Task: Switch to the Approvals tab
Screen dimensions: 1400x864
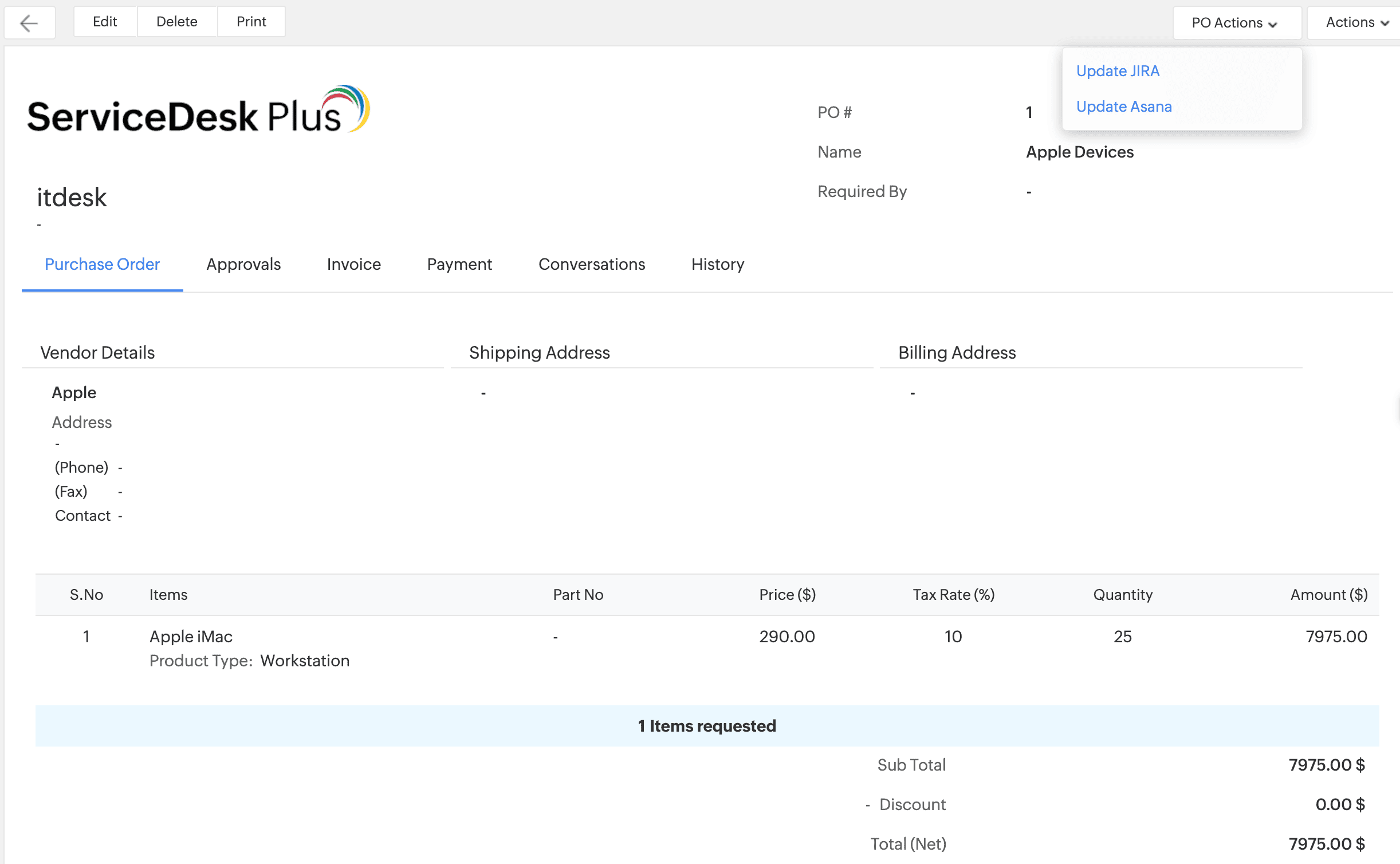Action: click(243, 264)
